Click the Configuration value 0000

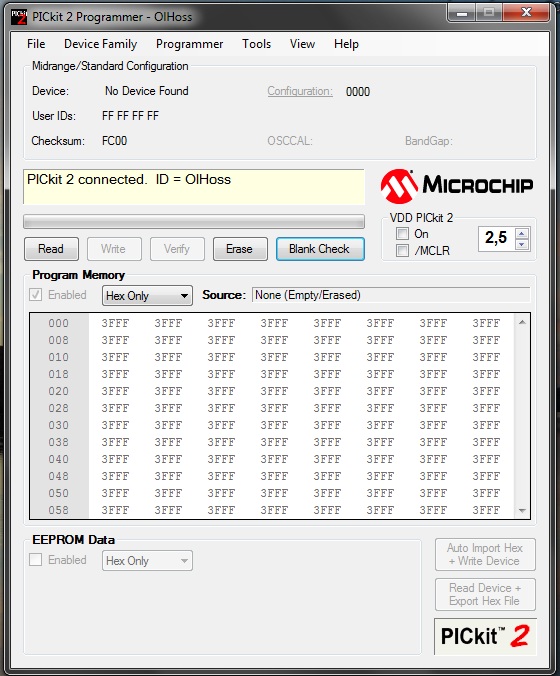click(x=358, y=92)
